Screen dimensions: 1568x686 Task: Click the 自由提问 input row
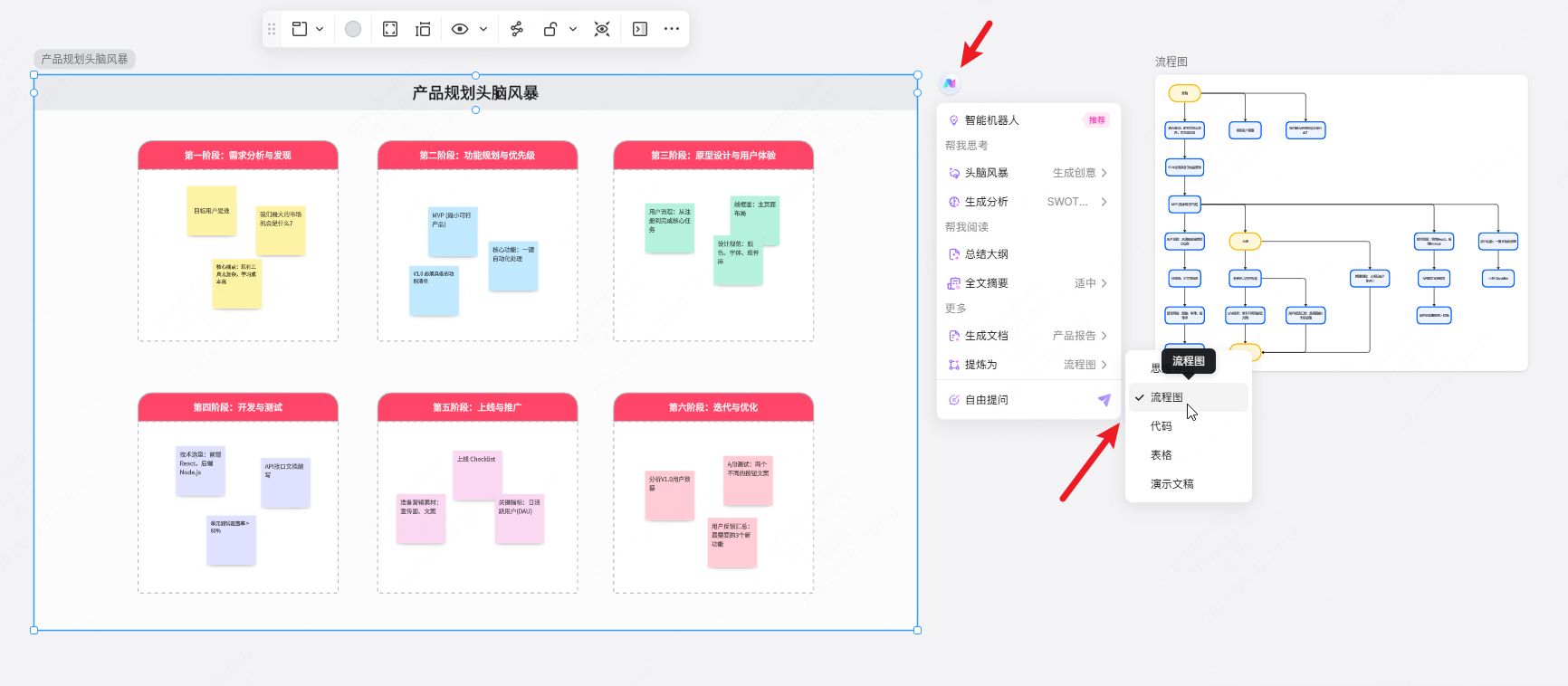pyautogui.click(x=1028, y=400)
